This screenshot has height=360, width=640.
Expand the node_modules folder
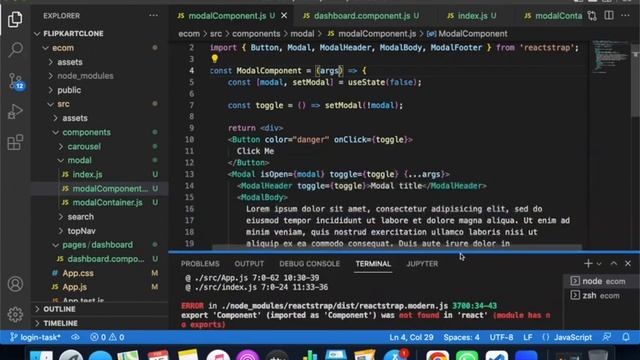(100, 76)
